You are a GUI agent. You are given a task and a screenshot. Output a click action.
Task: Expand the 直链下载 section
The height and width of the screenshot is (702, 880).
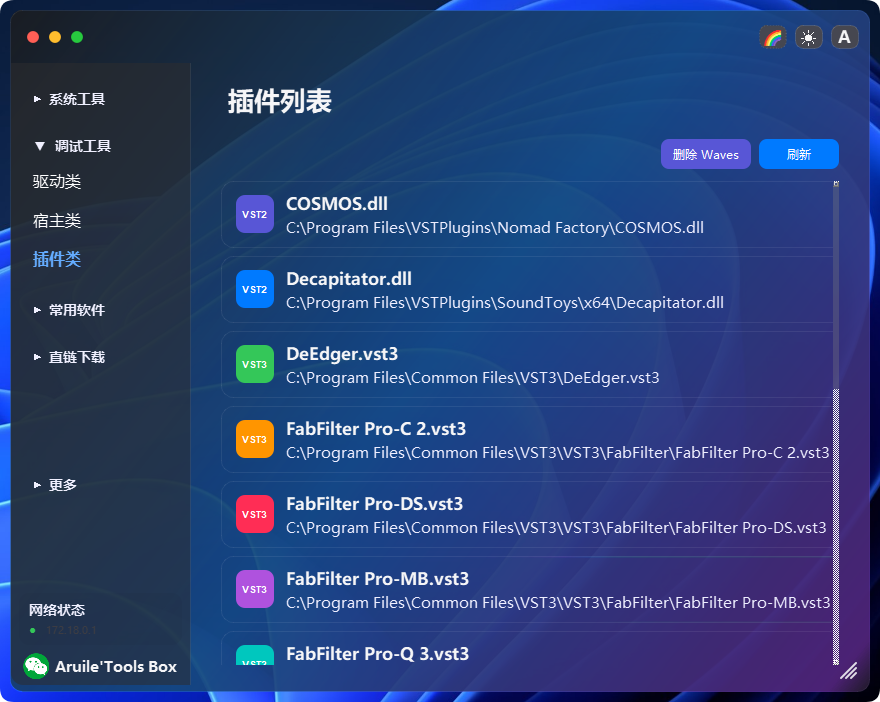point(70,357)
